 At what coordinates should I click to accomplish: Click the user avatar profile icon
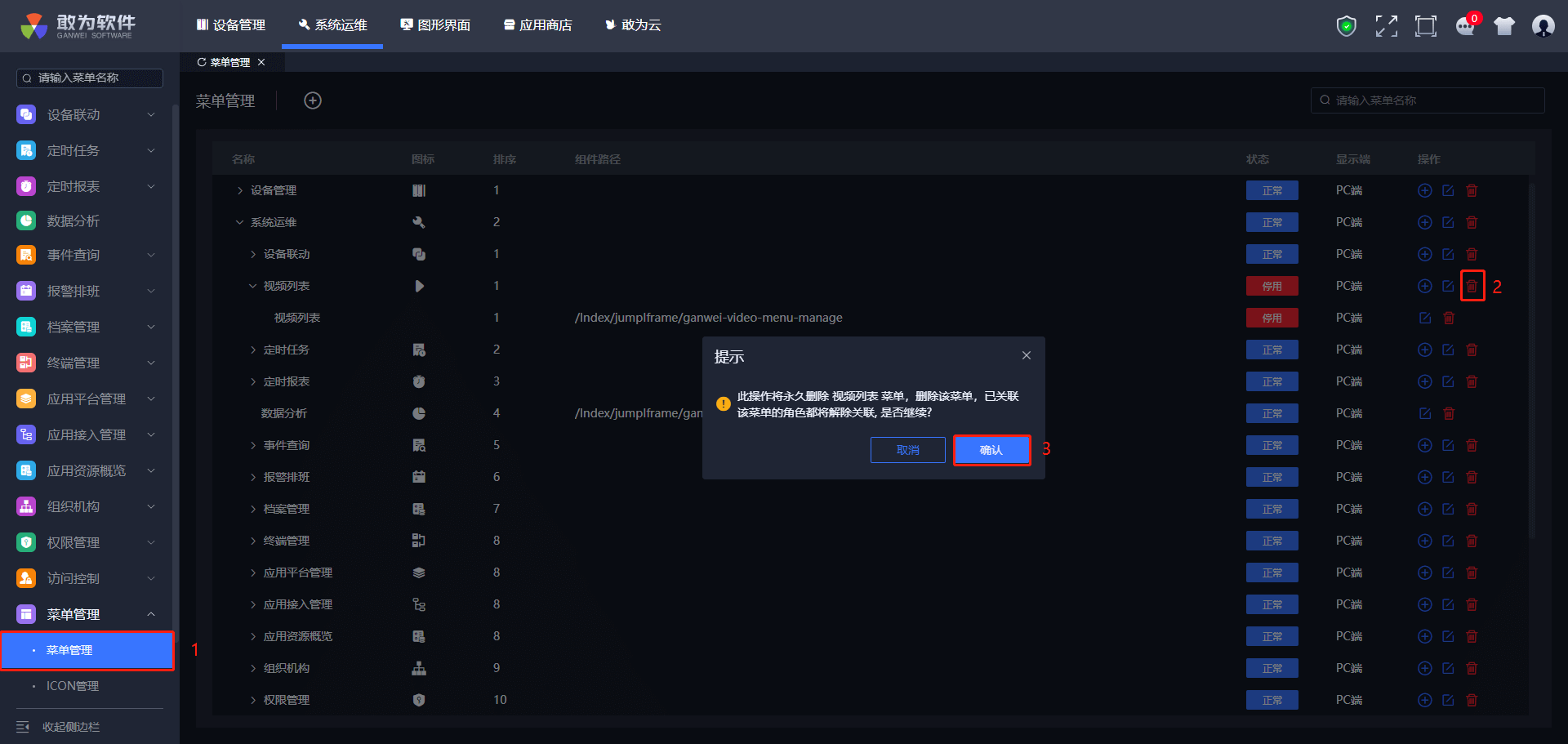tap(1543, 26)
